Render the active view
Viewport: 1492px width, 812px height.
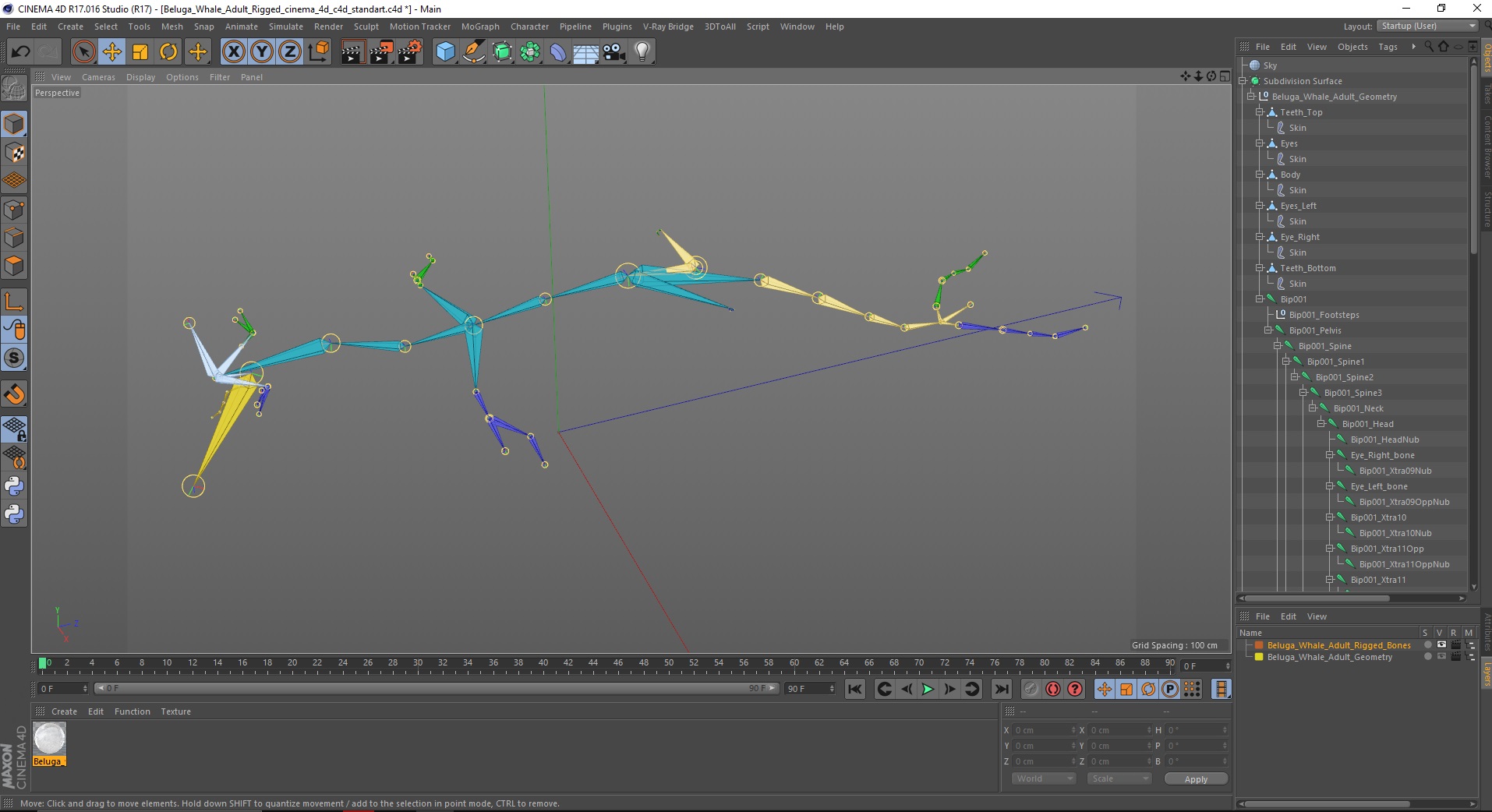[x=352, y=52]
